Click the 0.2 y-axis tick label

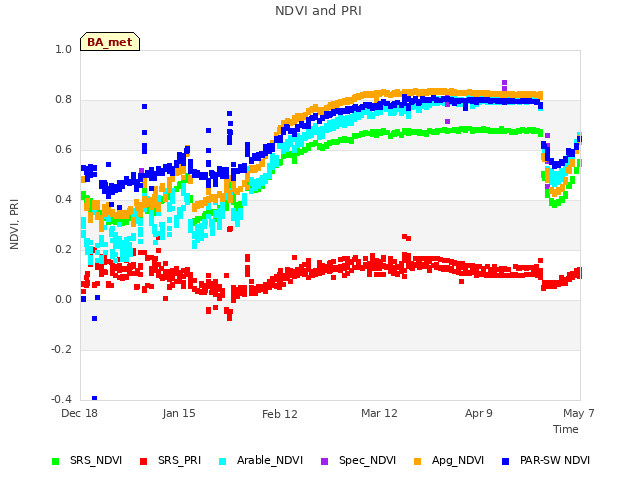[x=63, y=249]
